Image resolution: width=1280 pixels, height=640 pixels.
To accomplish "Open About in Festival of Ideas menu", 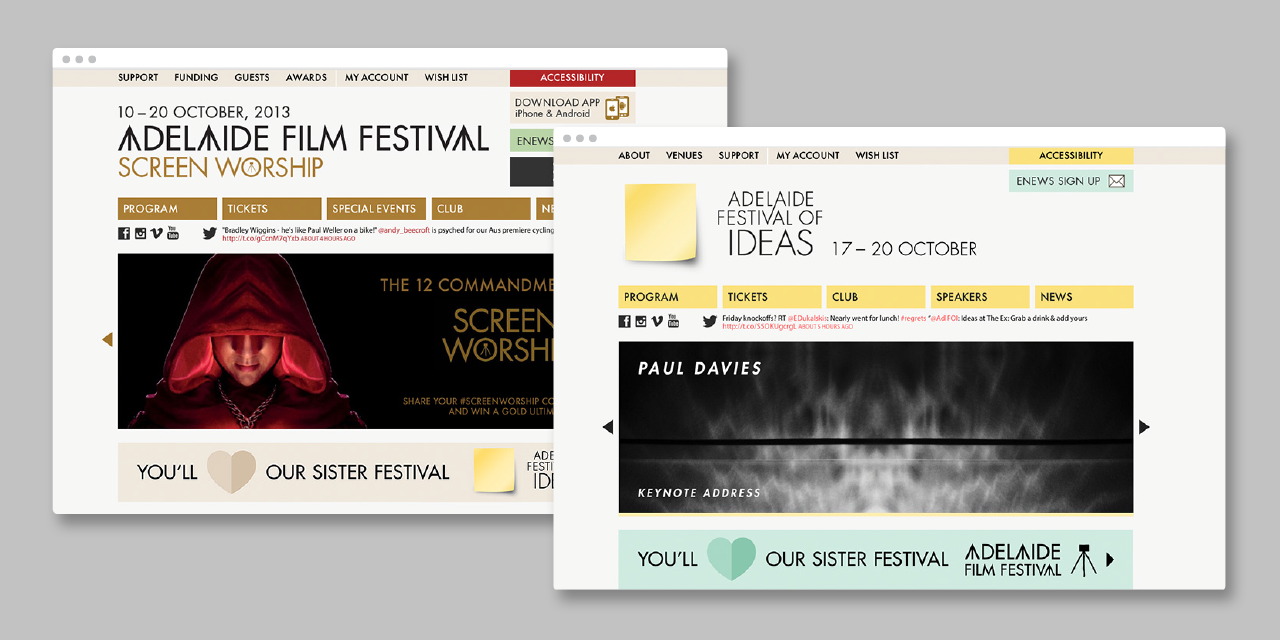I will pos(634,155).
